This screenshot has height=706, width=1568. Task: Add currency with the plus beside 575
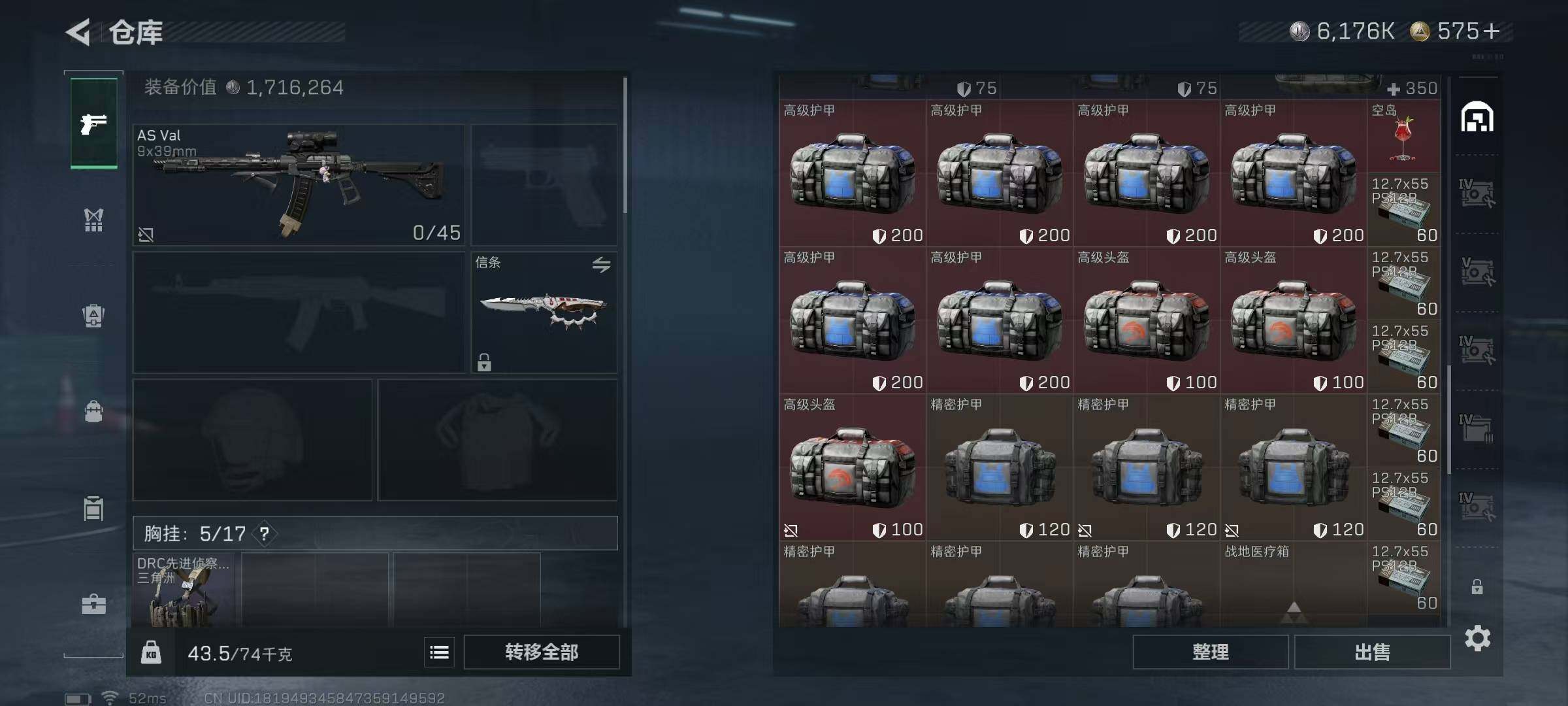coord(1492,31)
